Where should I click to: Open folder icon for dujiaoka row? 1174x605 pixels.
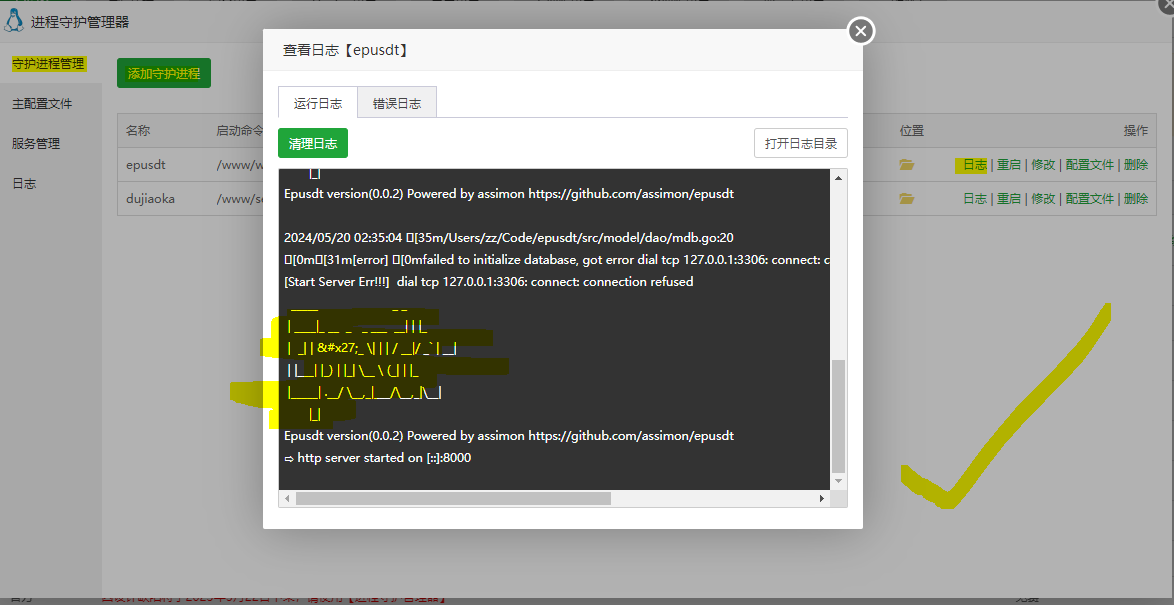[907, 198]
